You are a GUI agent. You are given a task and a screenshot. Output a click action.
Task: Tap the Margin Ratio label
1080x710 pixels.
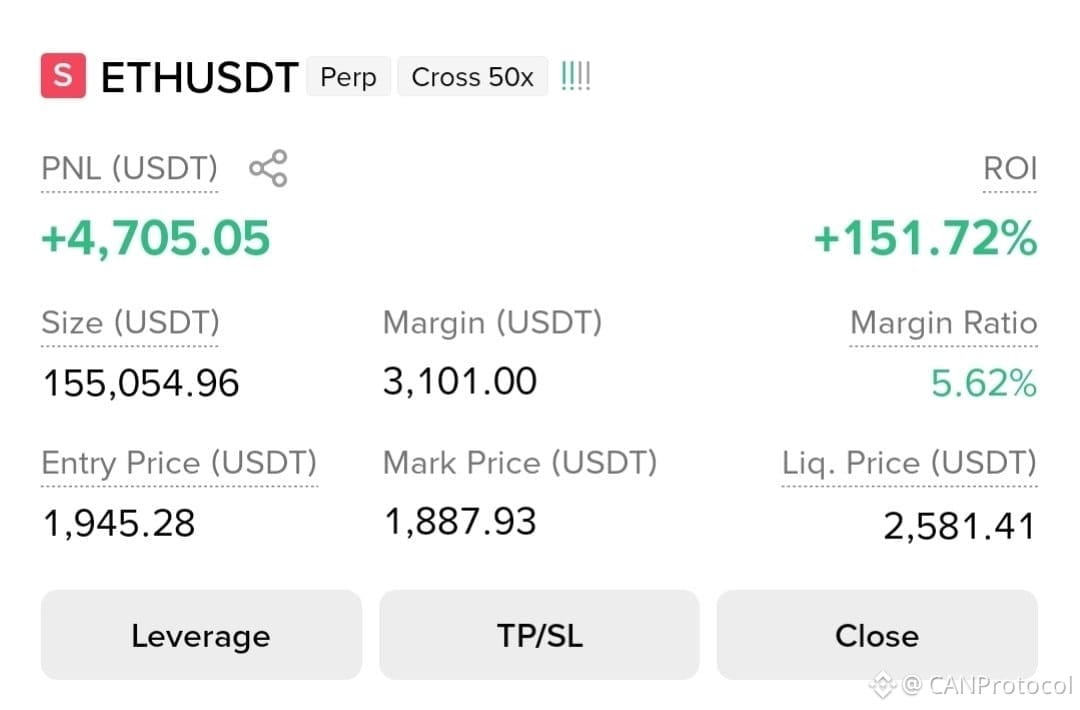point(944,323)
